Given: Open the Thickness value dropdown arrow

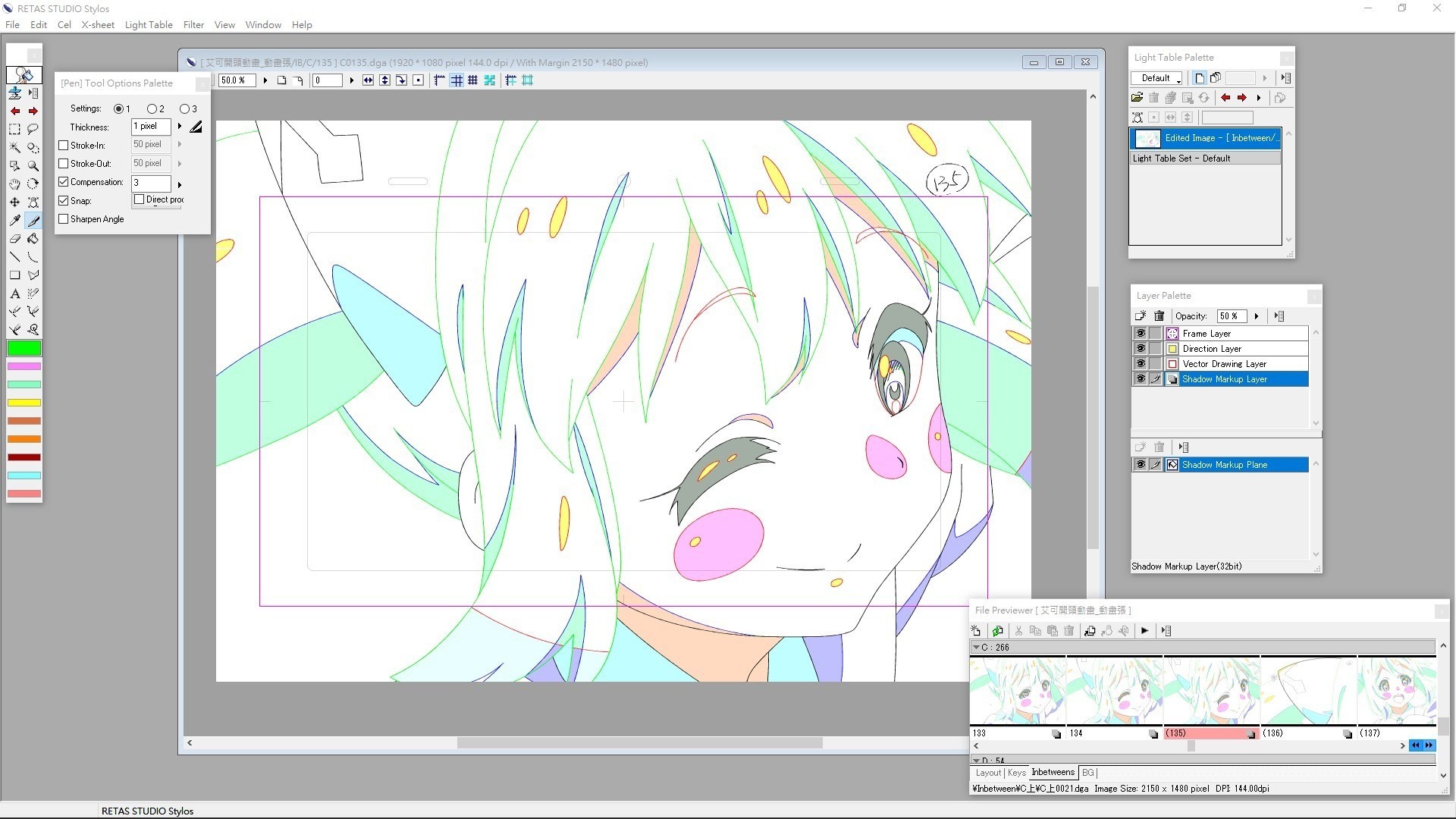Looking at the screenshot, I should (x=180, y=127).
